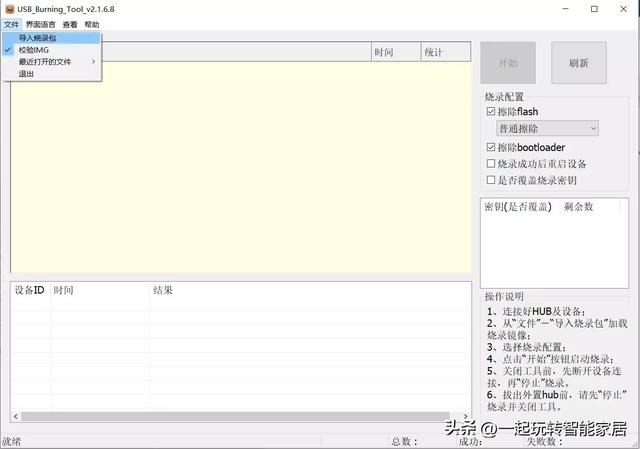Screen dimensions: 640x449
Task: Minimize the USB Burning Tool window
Action: click(565, 9)
